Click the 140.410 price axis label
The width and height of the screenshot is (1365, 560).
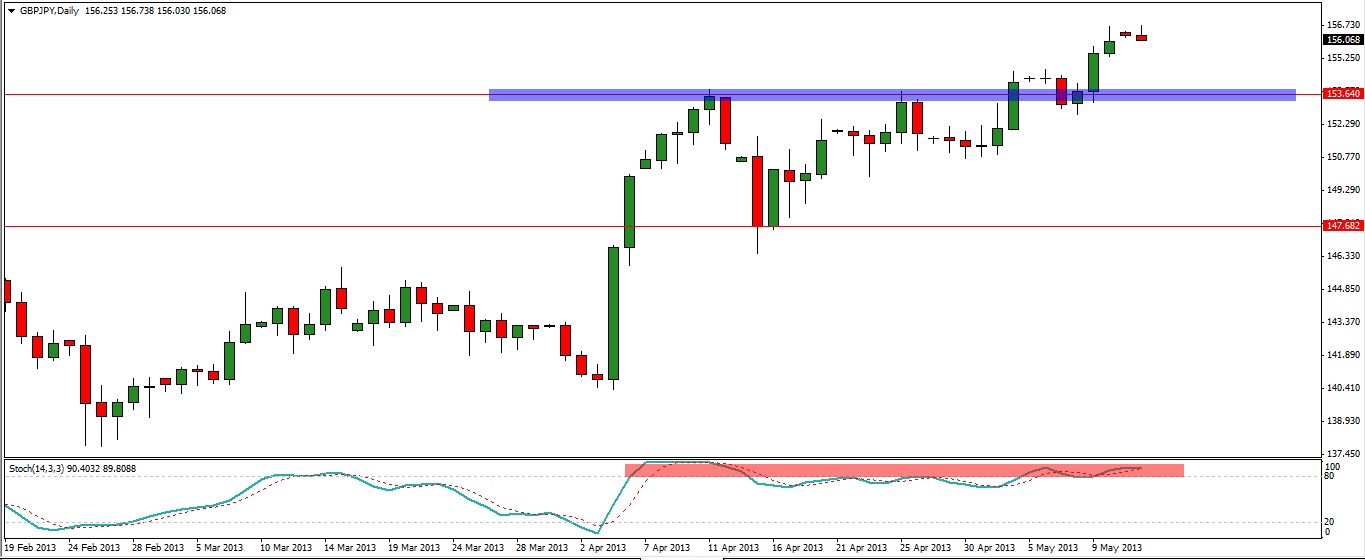(1342, 388)
